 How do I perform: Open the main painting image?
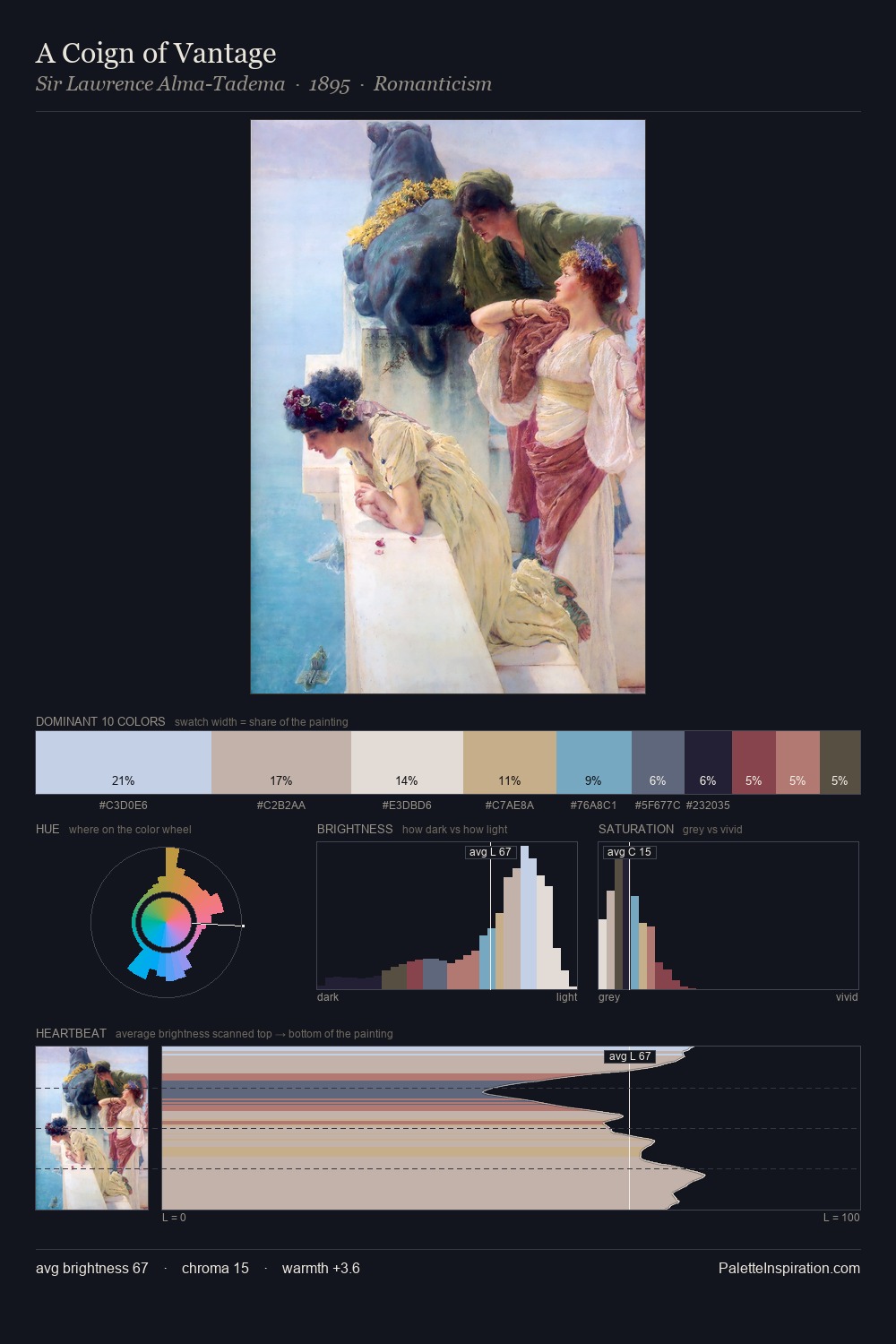click(448, 407)
